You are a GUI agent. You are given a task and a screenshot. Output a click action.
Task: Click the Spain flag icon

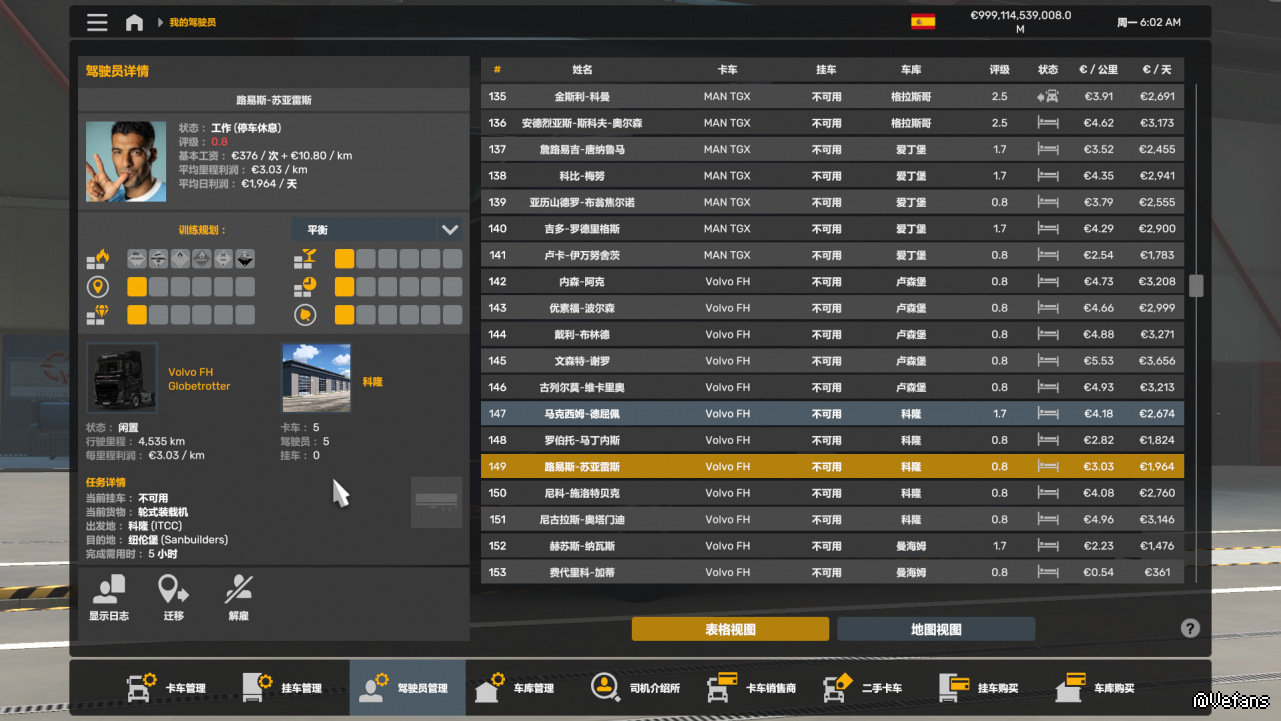[922, 21]
